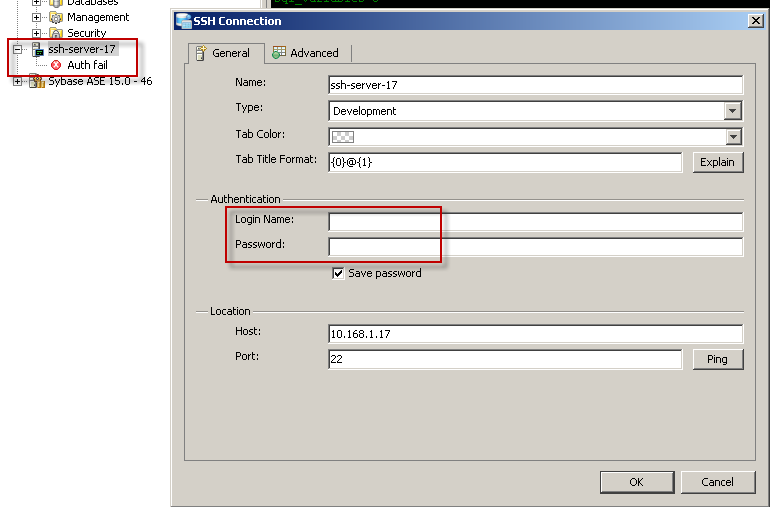Select the Security tree label
Screen dimensions: 770x507
click(x=86, y=33)
